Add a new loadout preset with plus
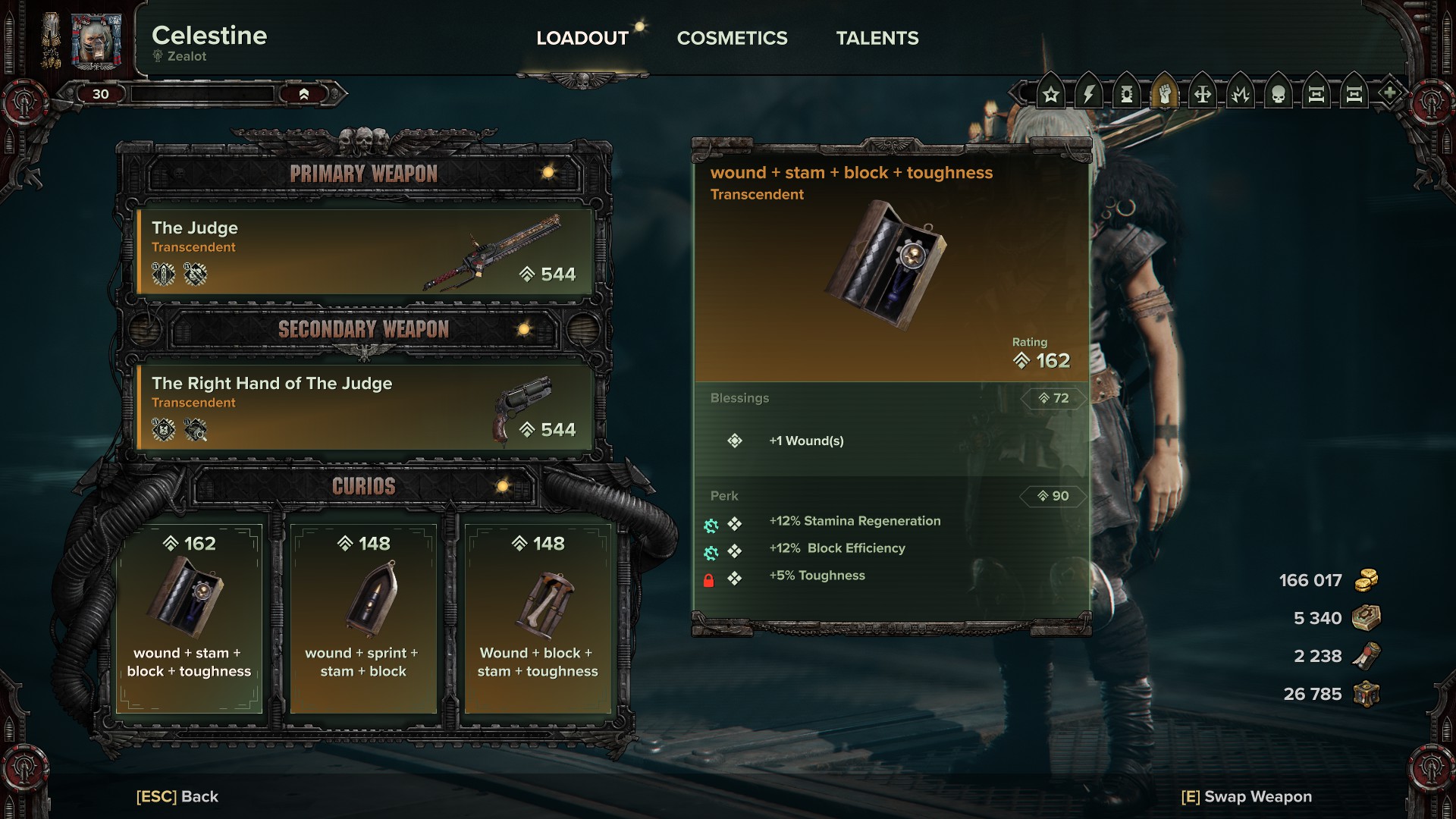 1389,93
